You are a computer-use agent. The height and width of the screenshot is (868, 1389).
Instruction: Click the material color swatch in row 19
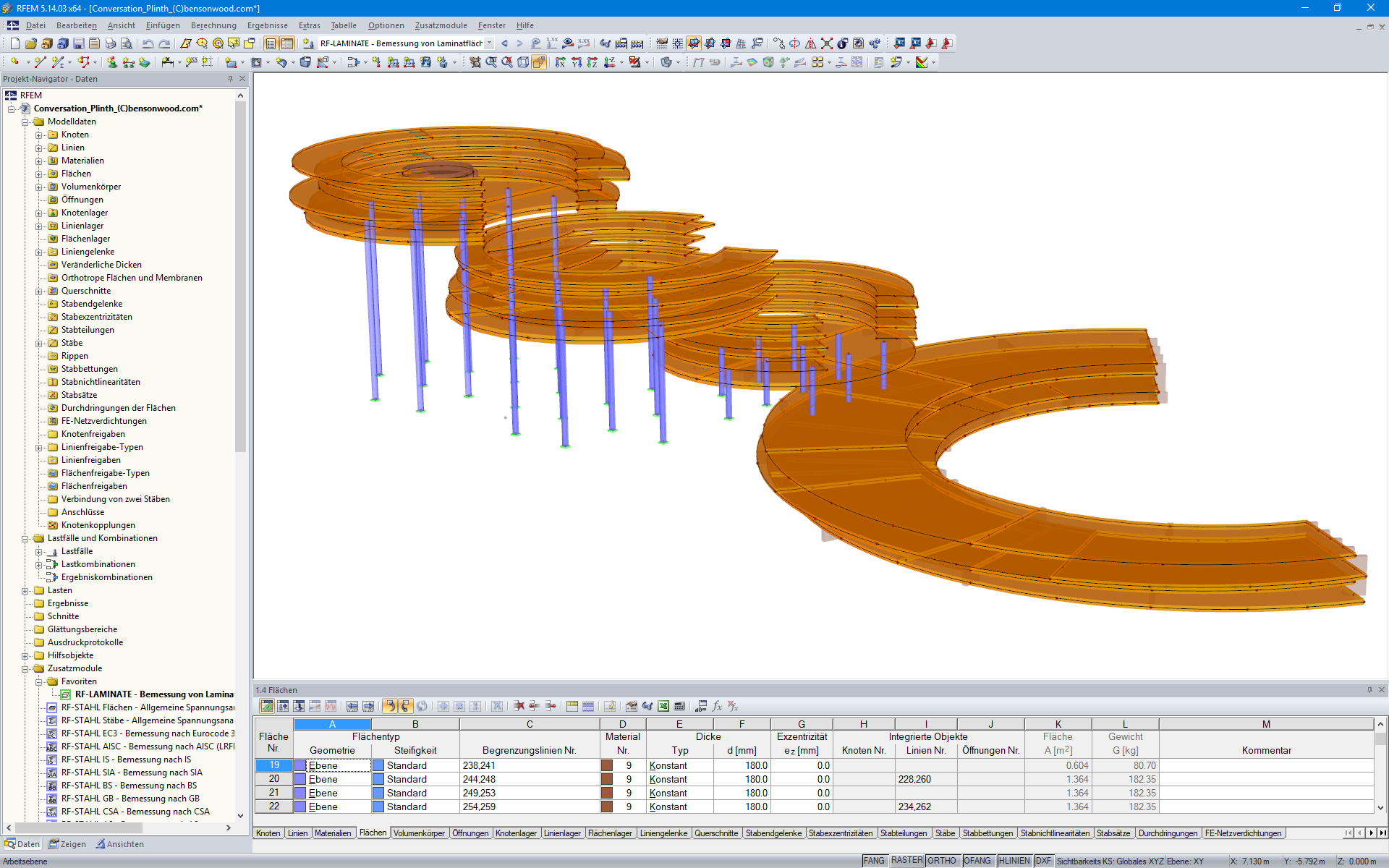607,765
